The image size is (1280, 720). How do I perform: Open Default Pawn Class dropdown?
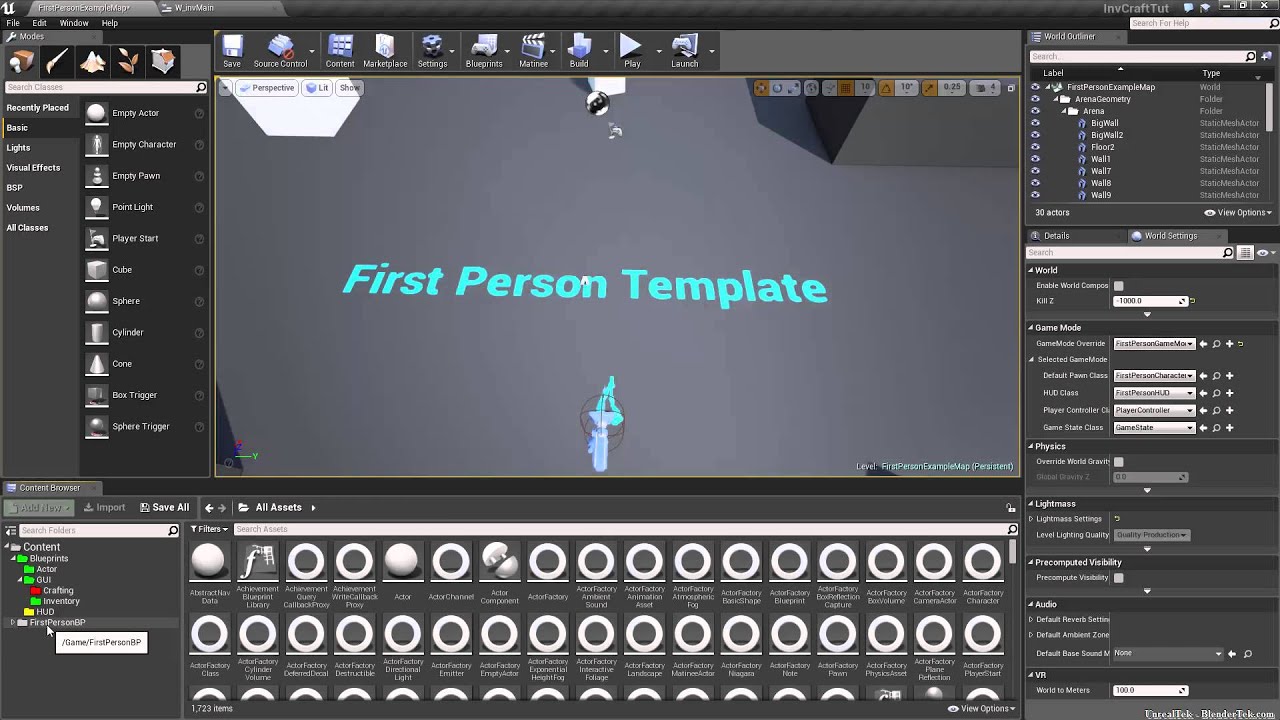click(x=1154, y=376)
